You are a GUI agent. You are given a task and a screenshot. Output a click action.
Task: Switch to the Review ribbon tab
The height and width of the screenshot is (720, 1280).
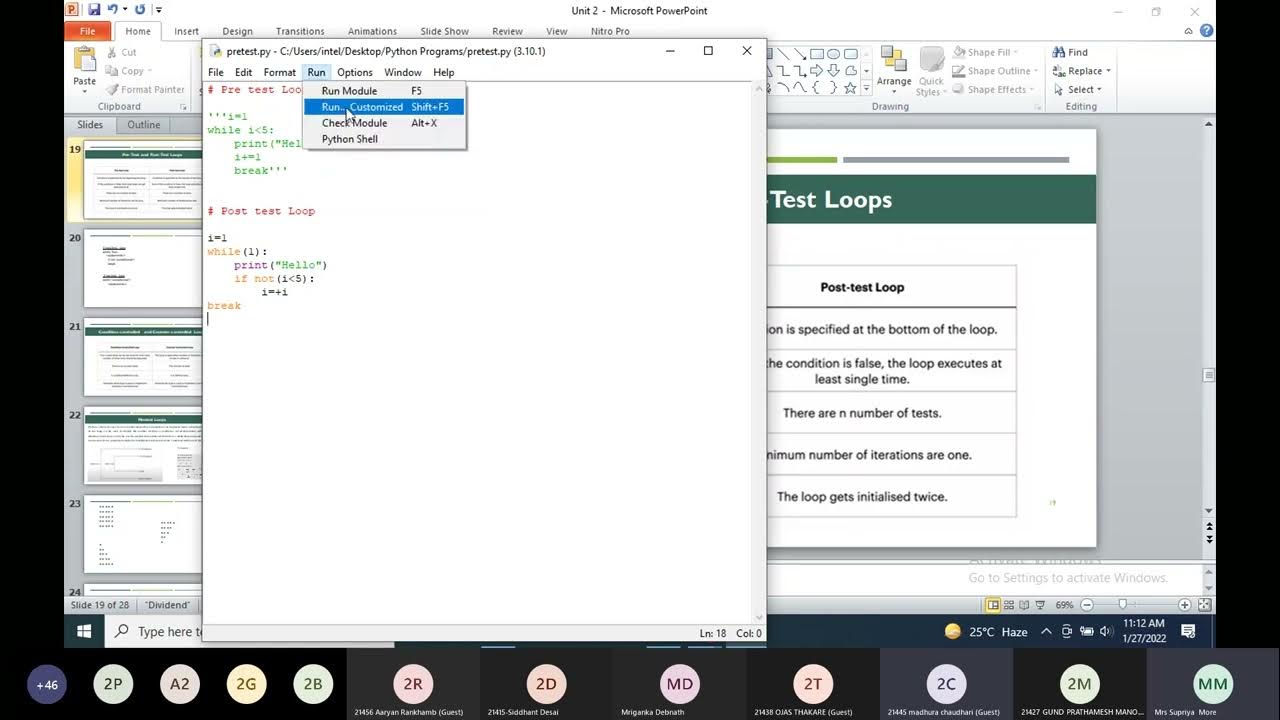coord(507,31)
